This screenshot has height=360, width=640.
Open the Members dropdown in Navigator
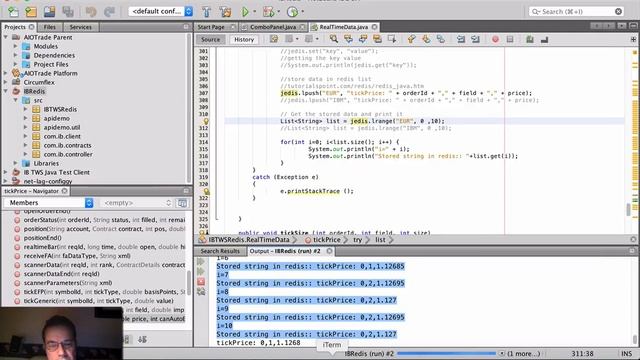49,202
